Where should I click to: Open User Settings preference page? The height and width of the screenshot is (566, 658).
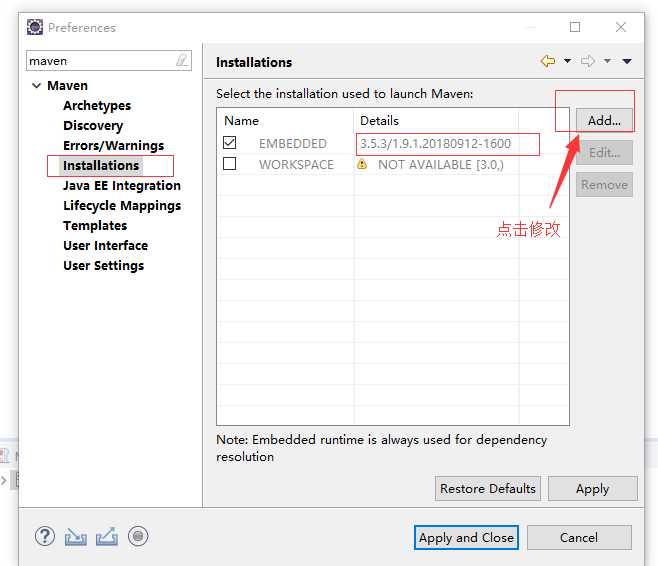coord(103,266)
